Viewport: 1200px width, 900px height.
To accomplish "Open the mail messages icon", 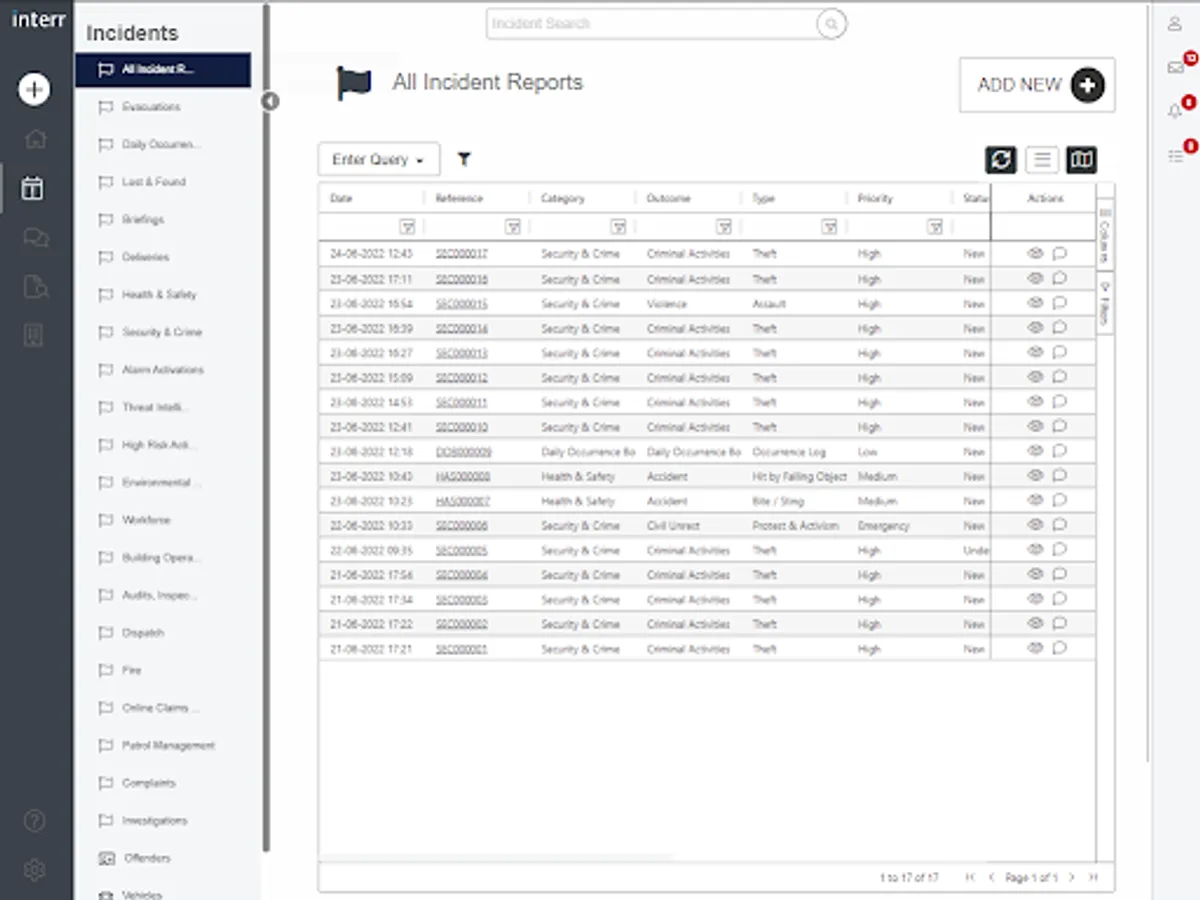I will point(1175,67).
